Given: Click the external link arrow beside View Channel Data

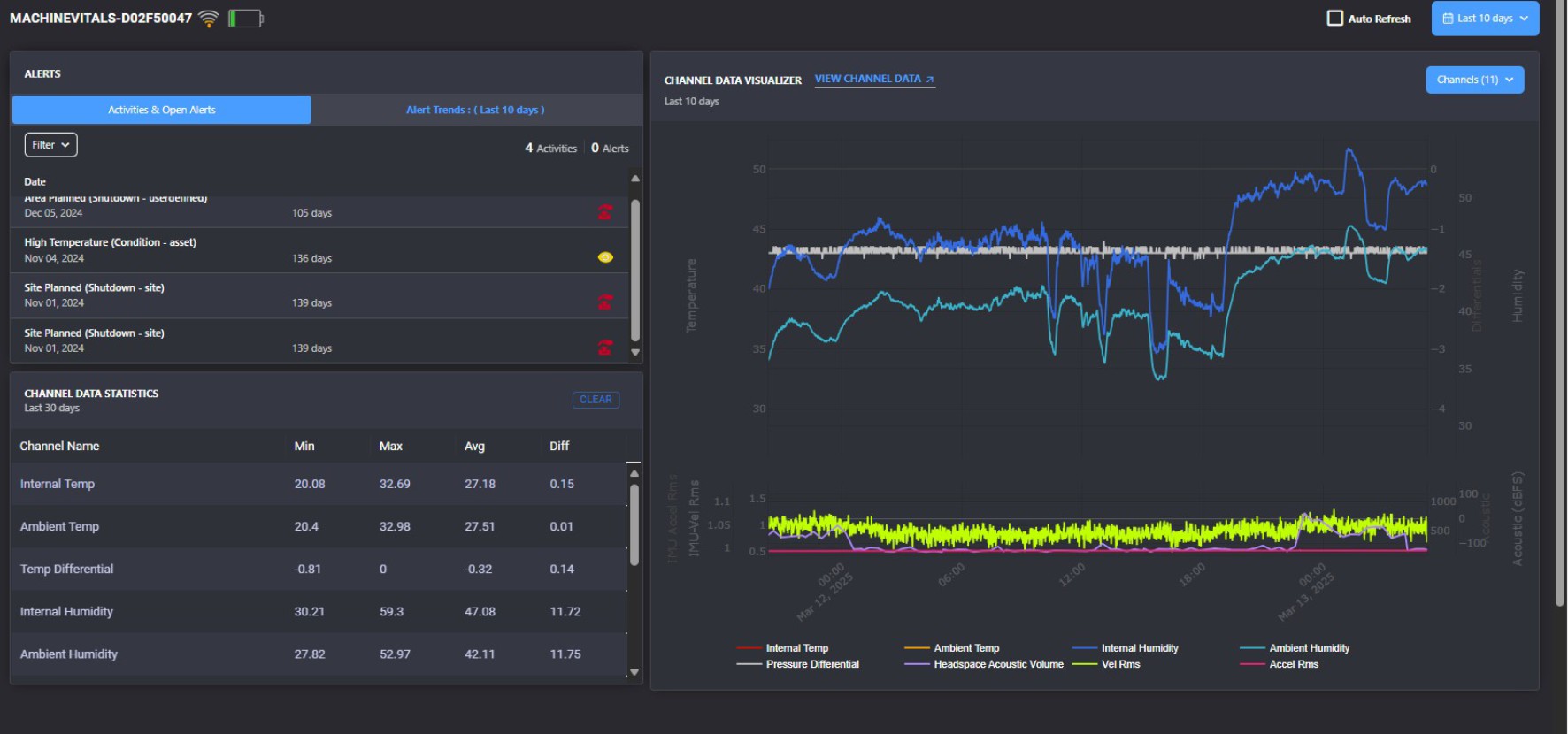Looking at the screenshot, I should tap(930, 80).
